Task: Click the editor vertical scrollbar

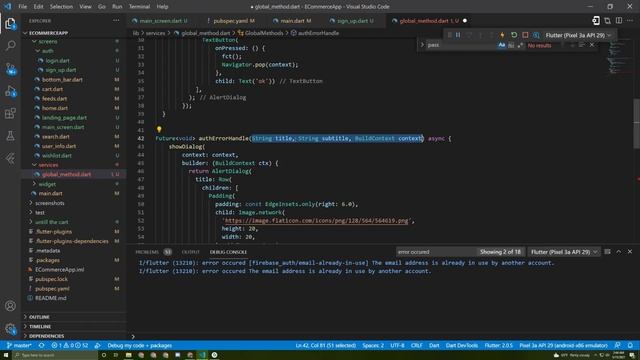Action: (x=637, y=123)
